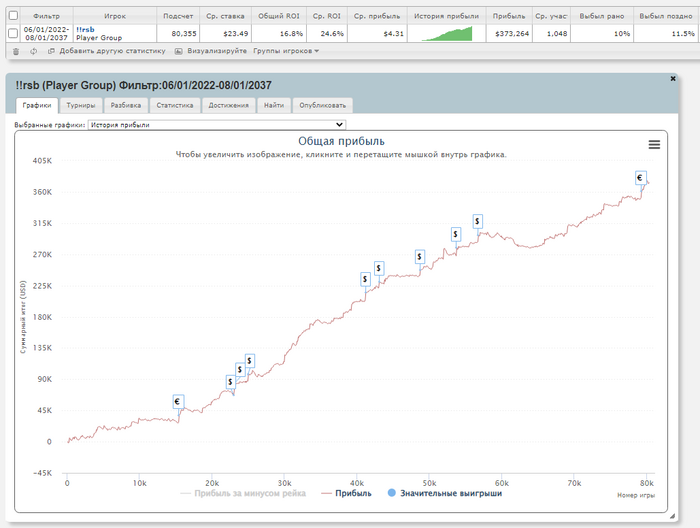Sort by the Ср. прибыль column header
The image size is (700, 528).
pyautogui.click(x=377, y=16)
